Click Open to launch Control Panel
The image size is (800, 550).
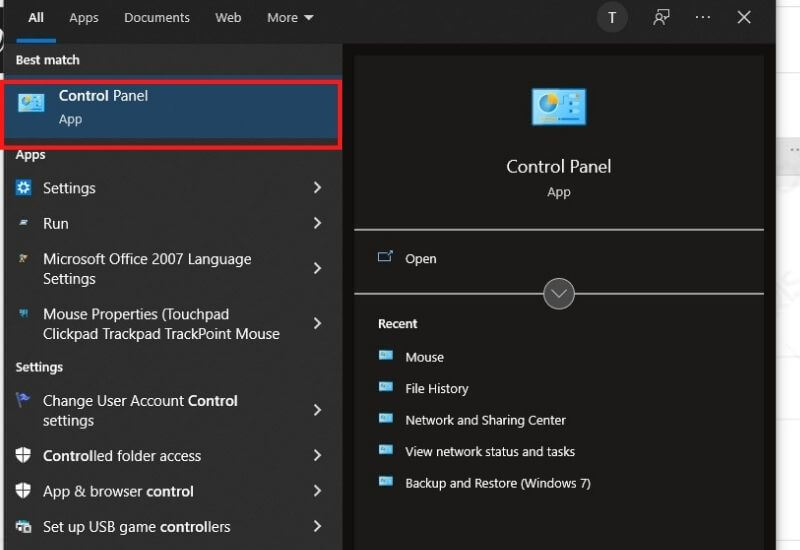pyautogui.click(x=420, y=258)
